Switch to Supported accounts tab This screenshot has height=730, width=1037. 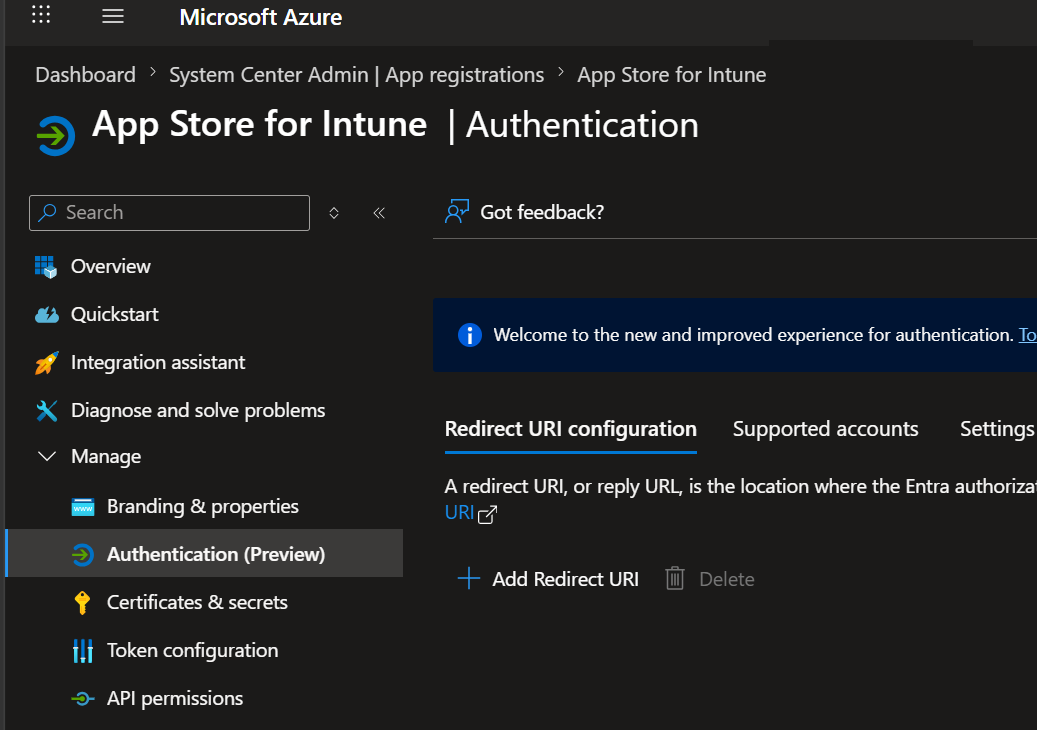coord(825,429)
